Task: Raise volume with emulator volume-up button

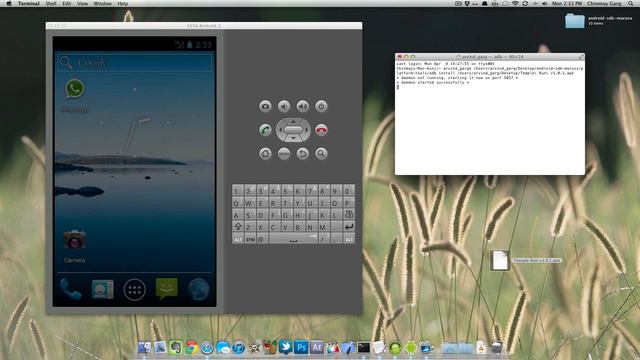Action: tap(302, 107)
